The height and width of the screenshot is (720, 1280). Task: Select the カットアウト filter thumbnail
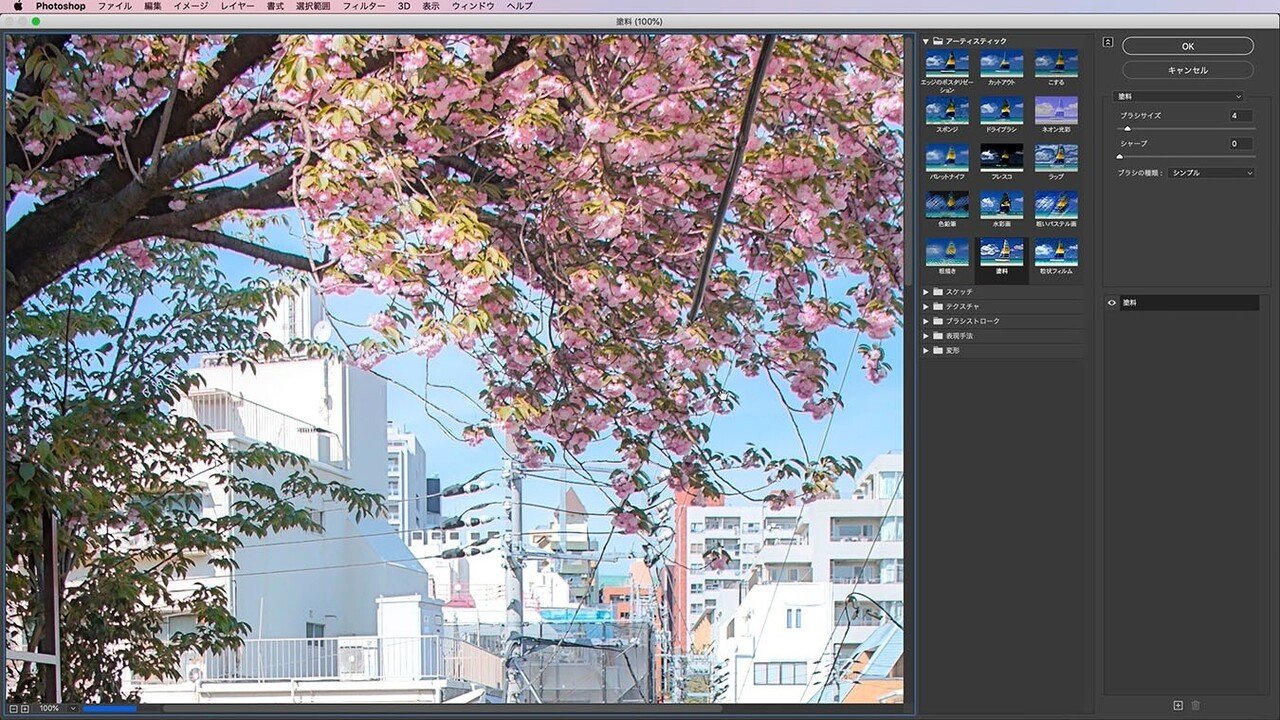tap(1001, 63)
